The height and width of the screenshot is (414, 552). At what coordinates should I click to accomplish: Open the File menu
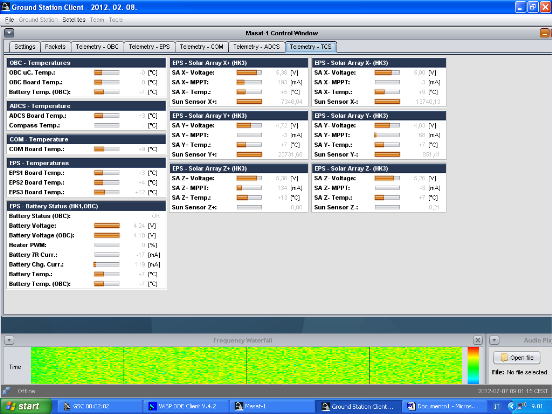(10, 20)
